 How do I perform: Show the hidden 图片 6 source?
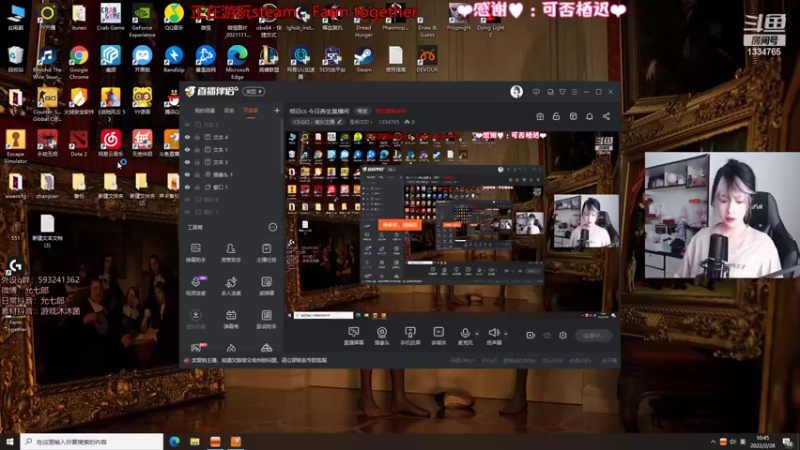(x=187, y=199)
